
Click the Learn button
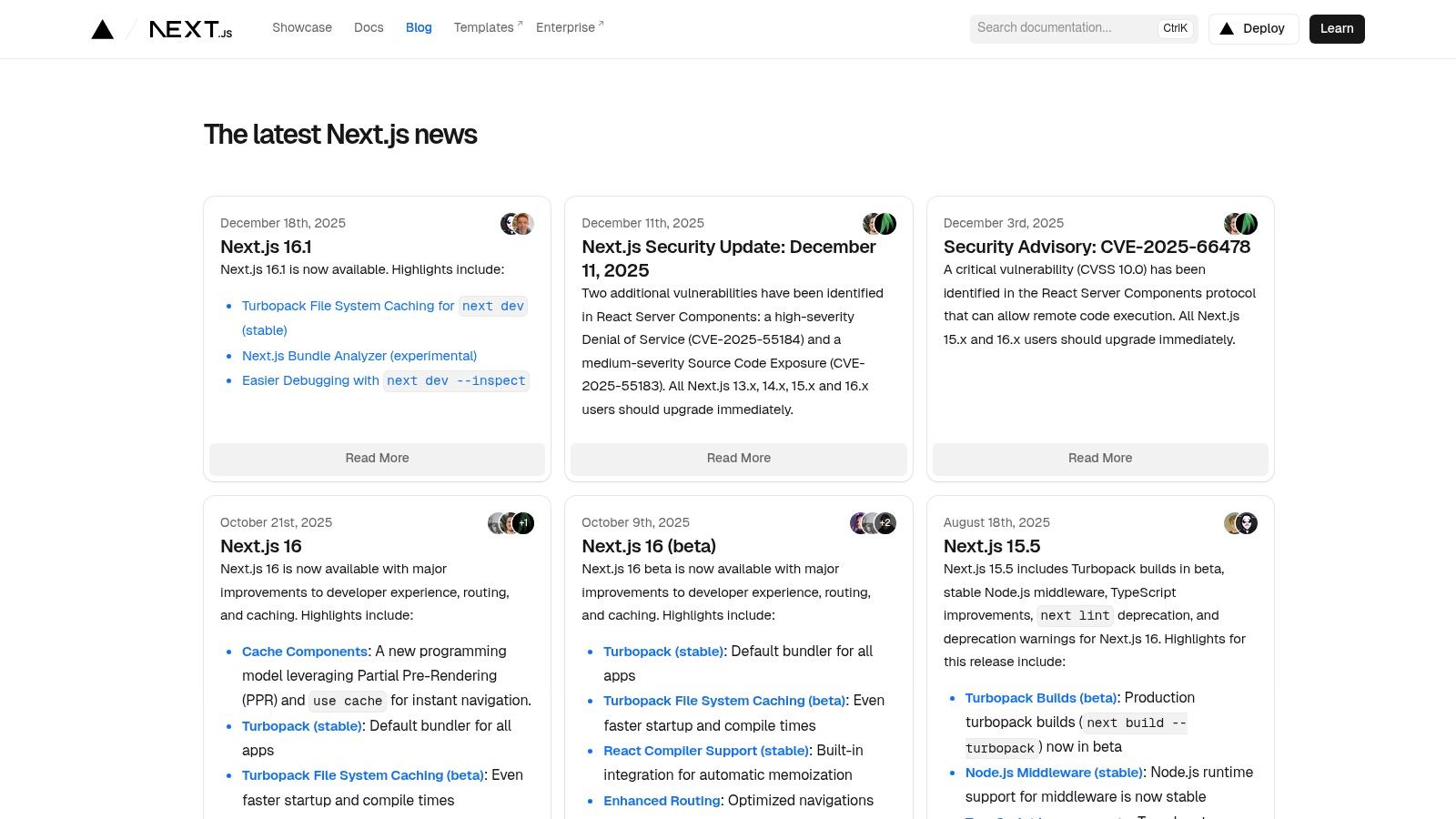click(1336, 28)
